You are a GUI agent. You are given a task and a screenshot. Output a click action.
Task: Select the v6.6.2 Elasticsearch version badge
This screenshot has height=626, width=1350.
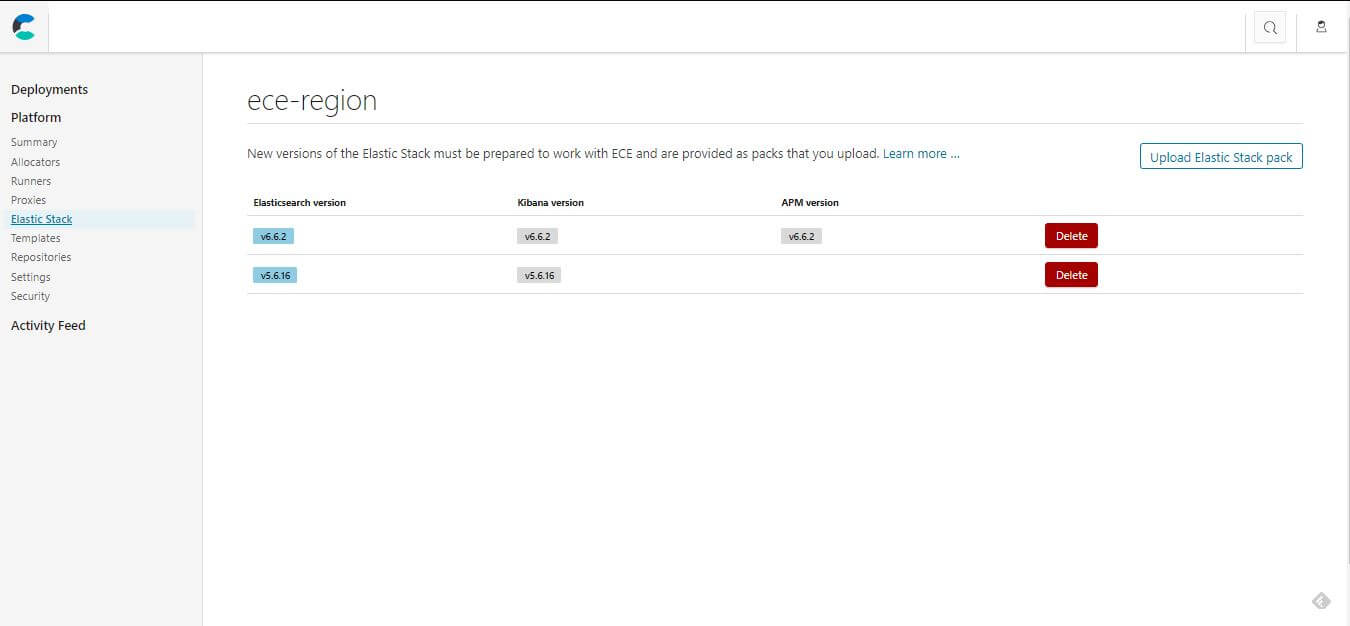coord(272,236)
